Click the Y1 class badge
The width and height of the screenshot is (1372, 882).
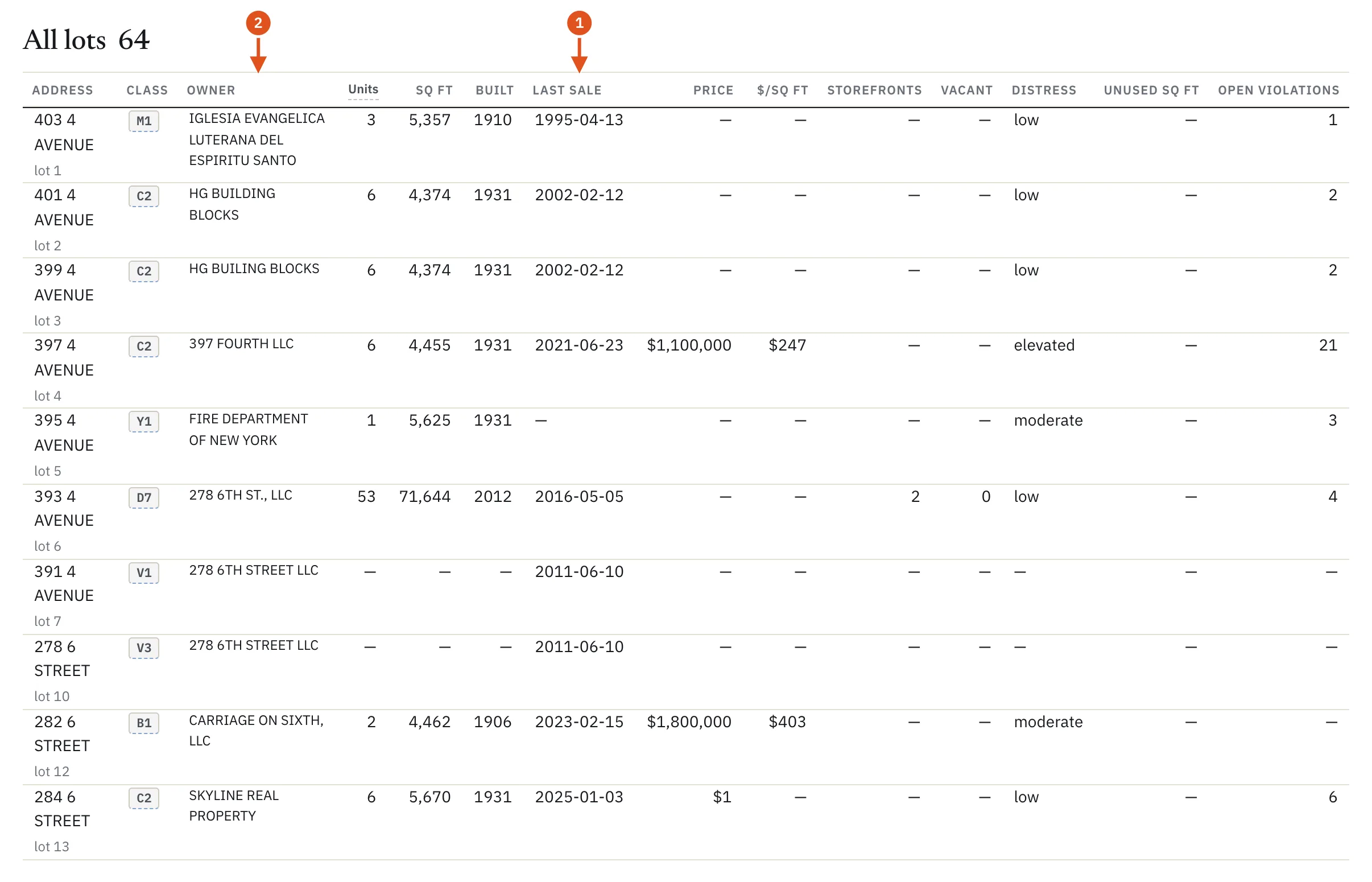pos(144,422)
